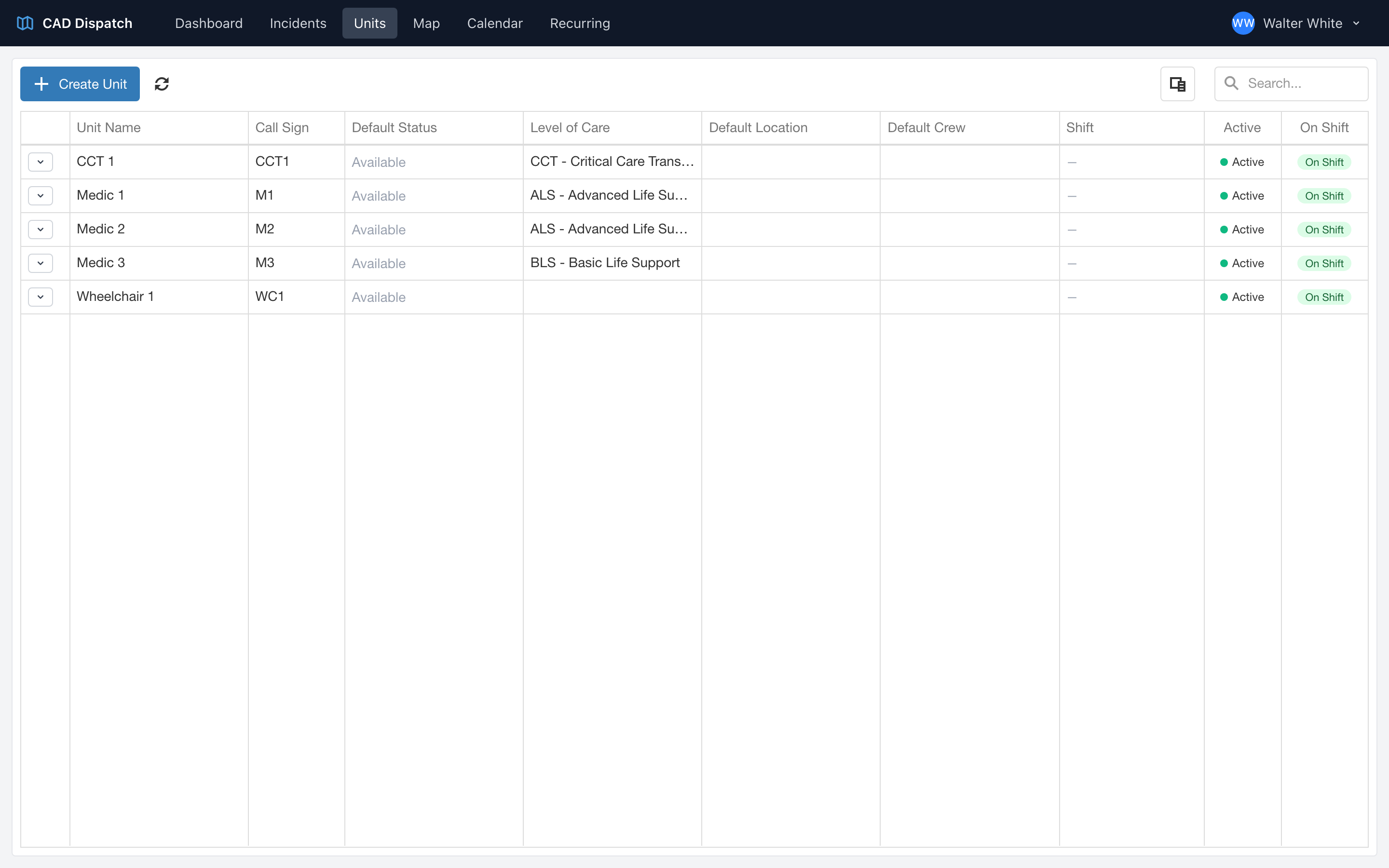Click the search magnifier icon
This screenshot has height=868, width=1389.
coord(1231,83)
